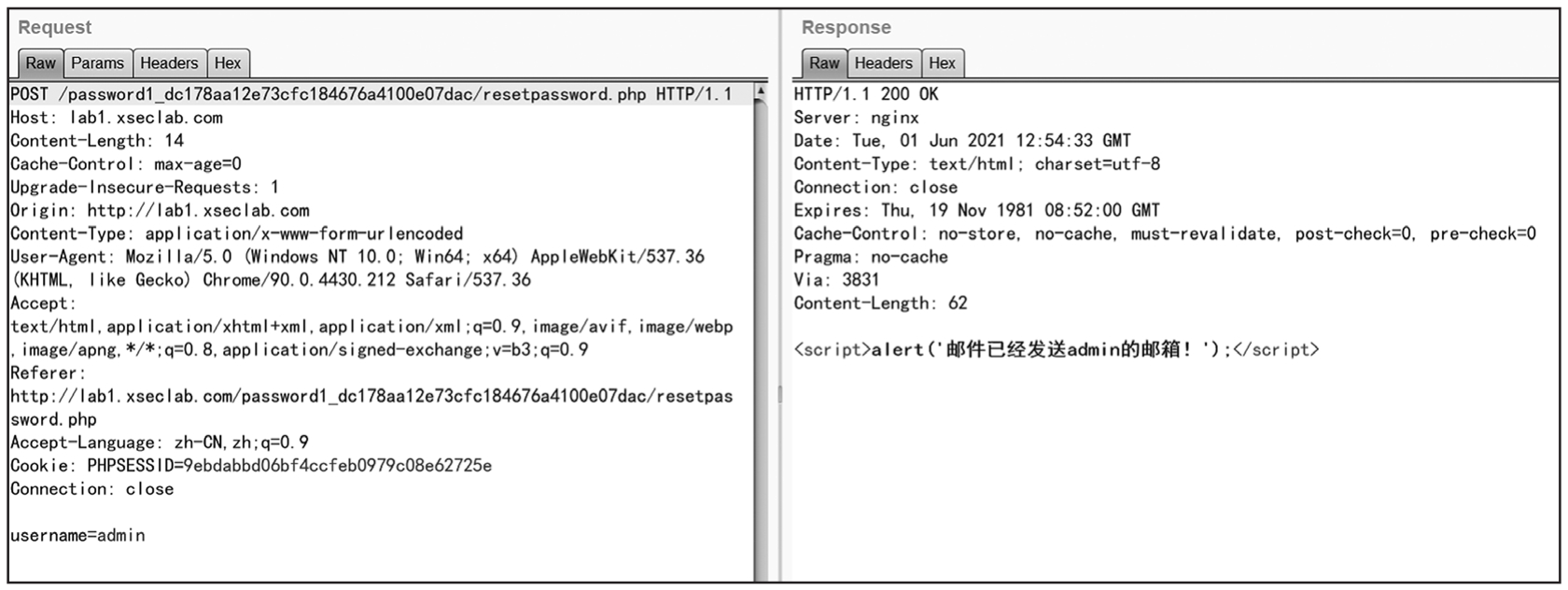Click the request scrollbar up arrow

(761, 91)
